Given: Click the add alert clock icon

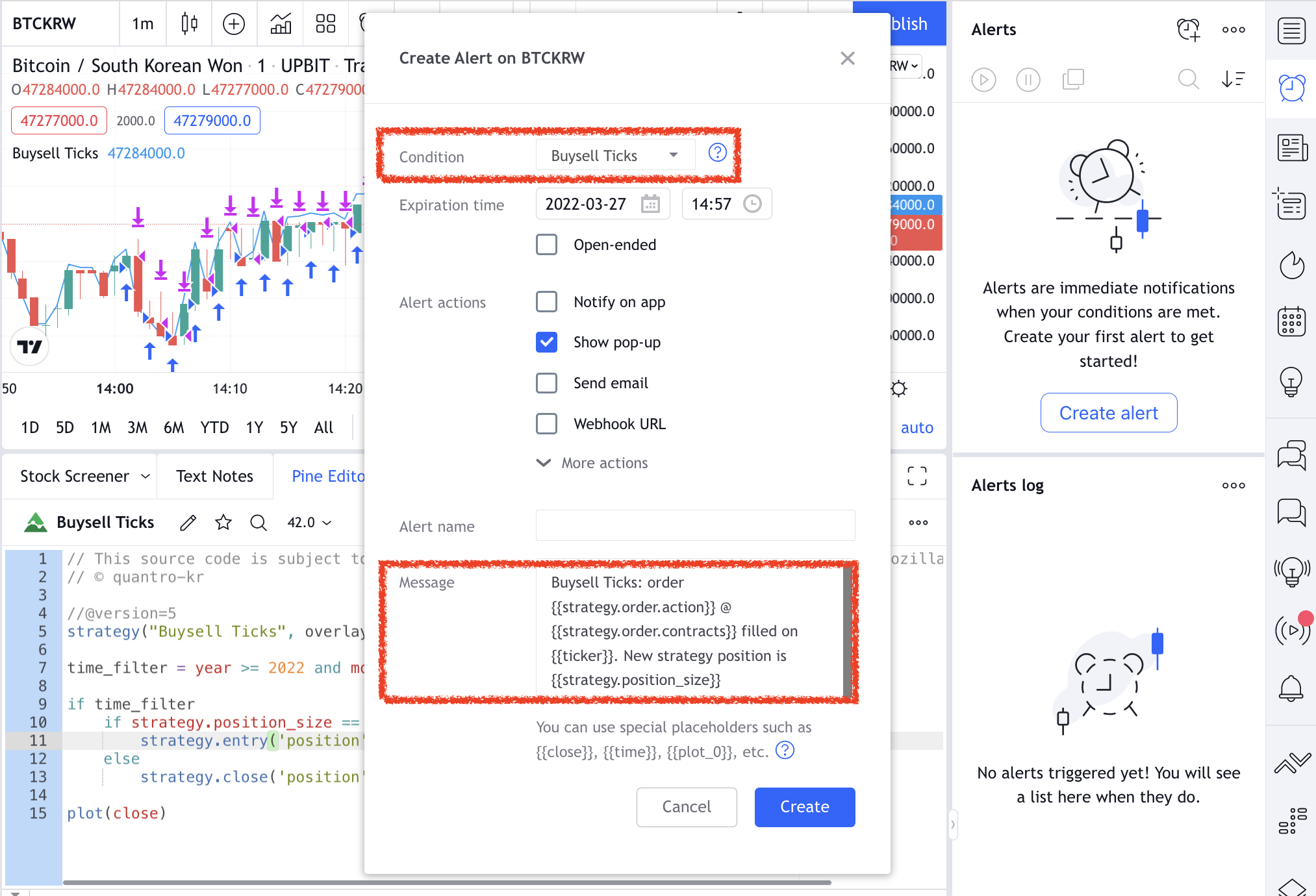Looking at the screenshot, I should coord(1188,29).
